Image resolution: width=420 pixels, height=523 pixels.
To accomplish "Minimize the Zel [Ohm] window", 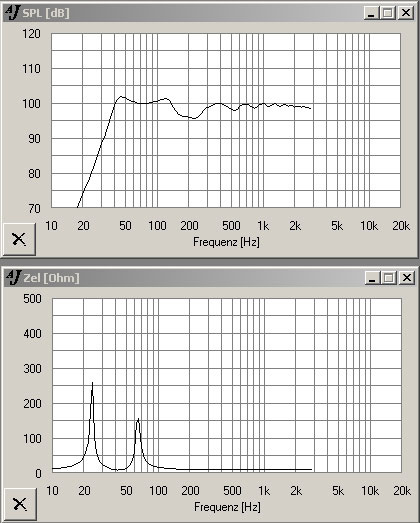I will (x=372, y=278).
